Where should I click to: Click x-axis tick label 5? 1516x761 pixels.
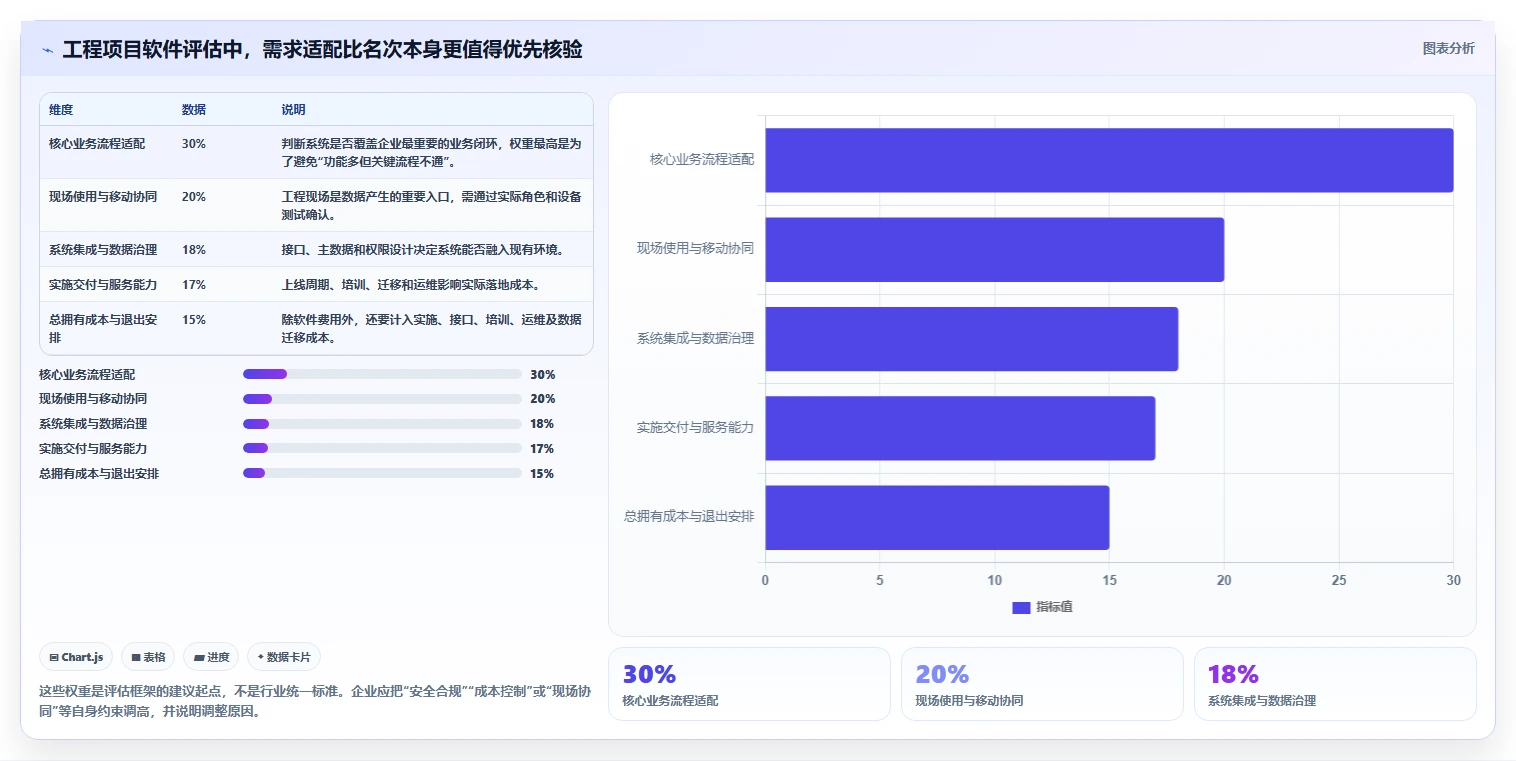[880, 581]
